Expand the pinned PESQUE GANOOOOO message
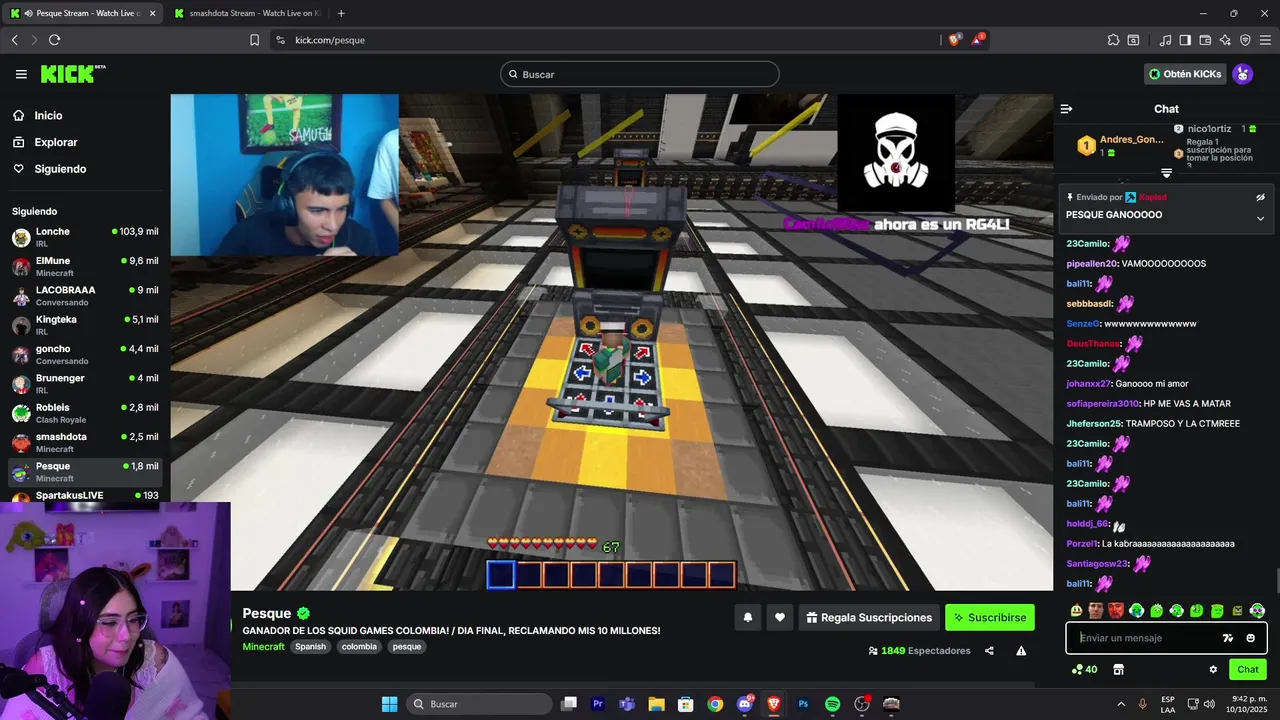This screenshot has height=720, width=1280. click(1260, 218)
